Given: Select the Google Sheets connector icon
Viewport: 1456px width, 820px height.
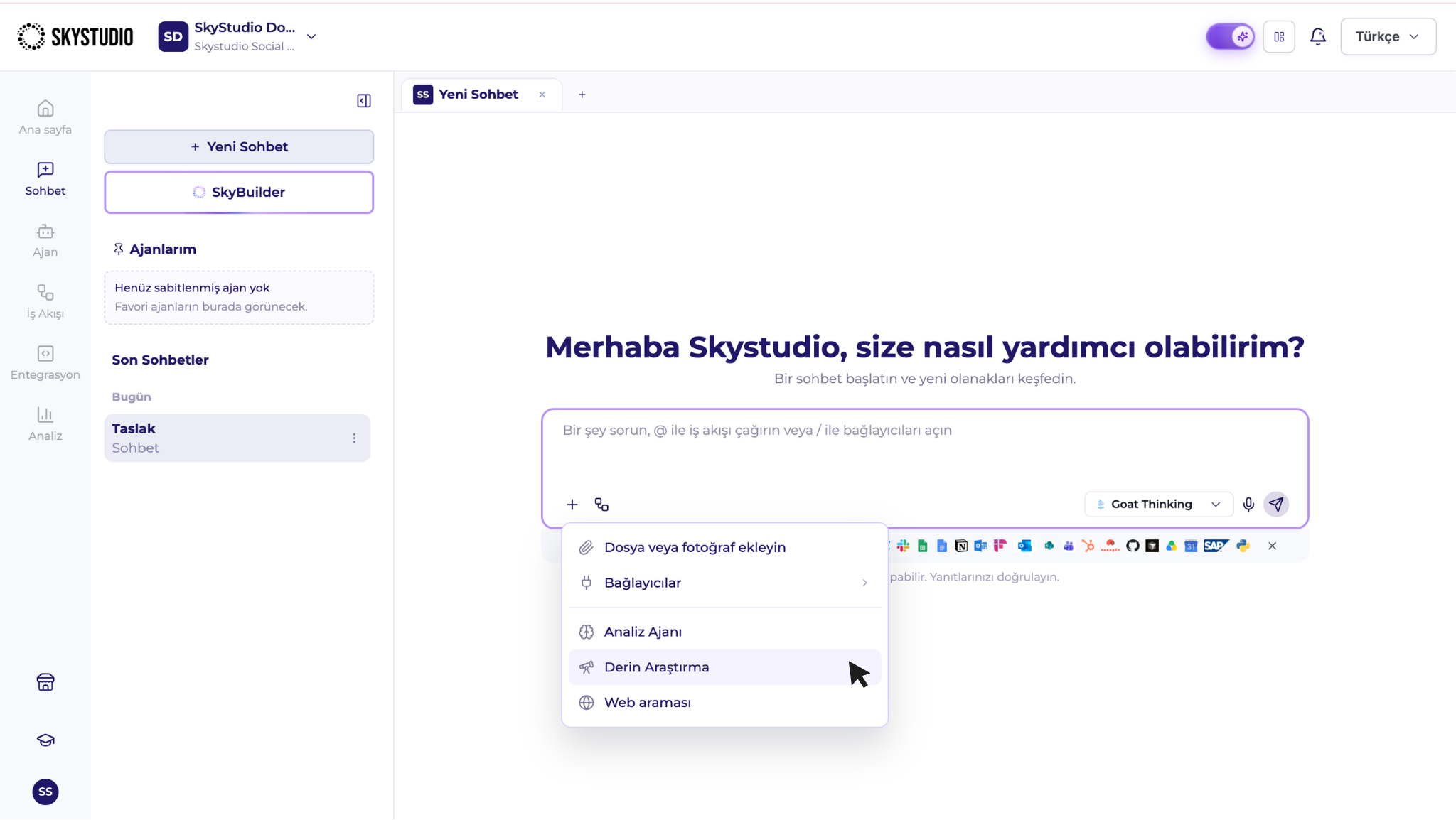Looking at the screenshot, I should (x=922, y=546).
